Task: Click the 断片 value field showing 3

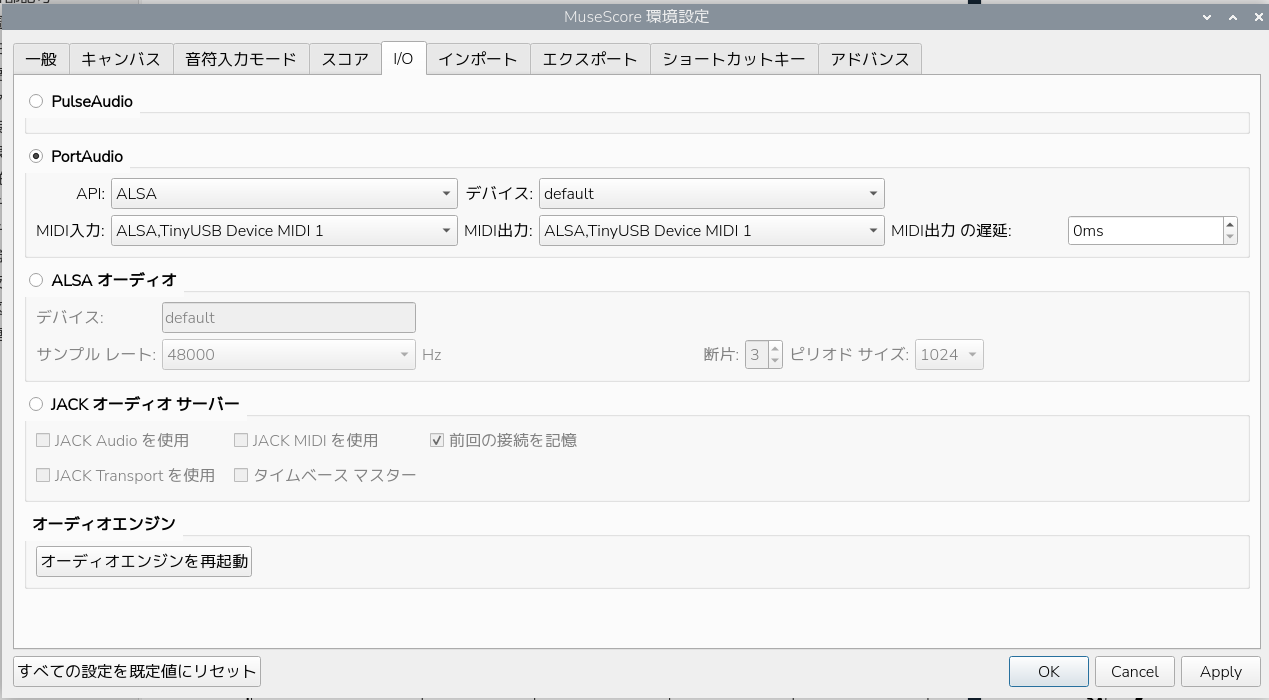Action: (756, 354)
